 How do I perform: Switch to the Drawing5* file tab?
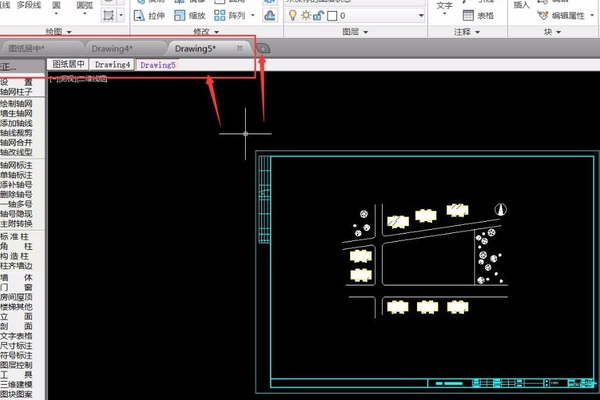195,49
